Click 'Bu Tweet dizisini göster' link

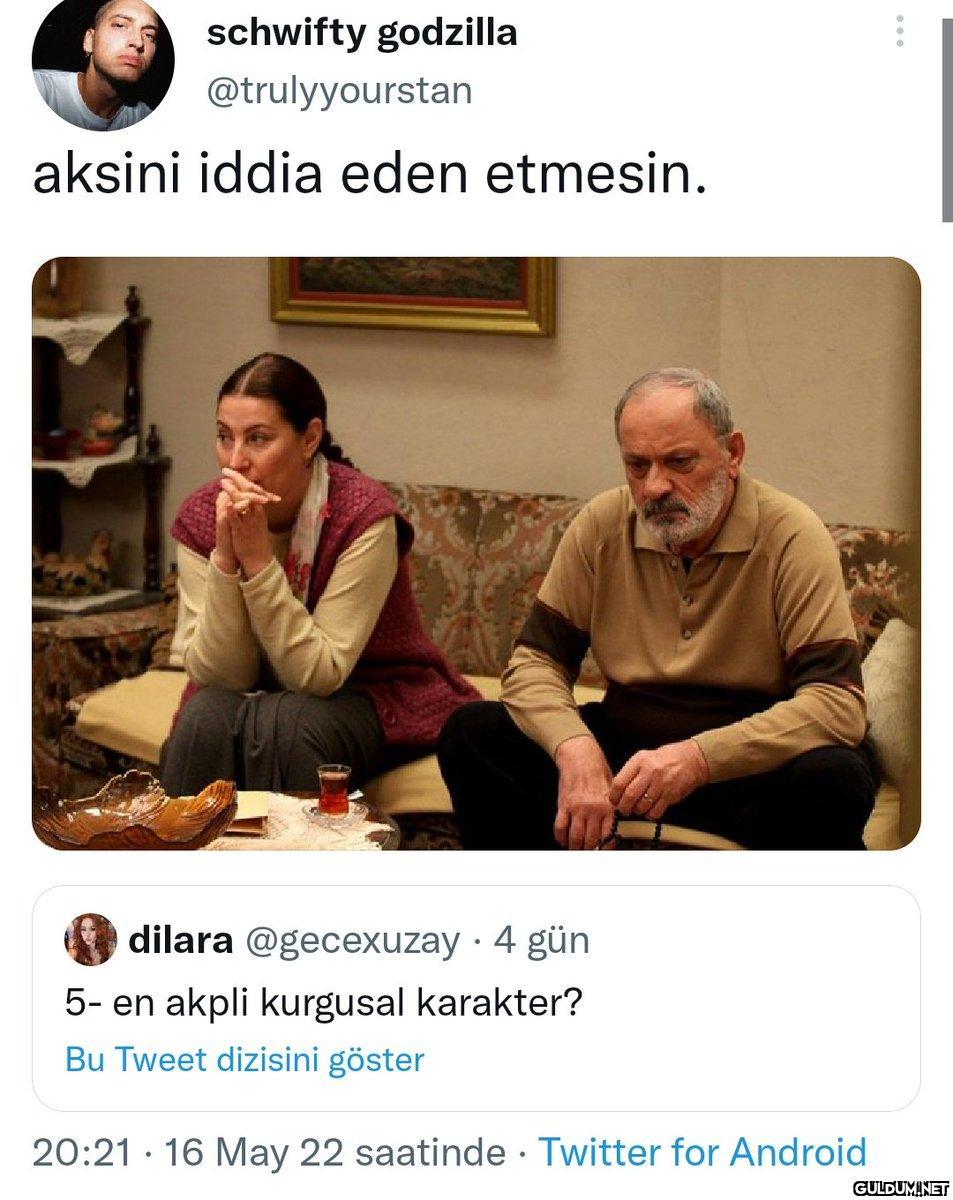point(245,1059)
